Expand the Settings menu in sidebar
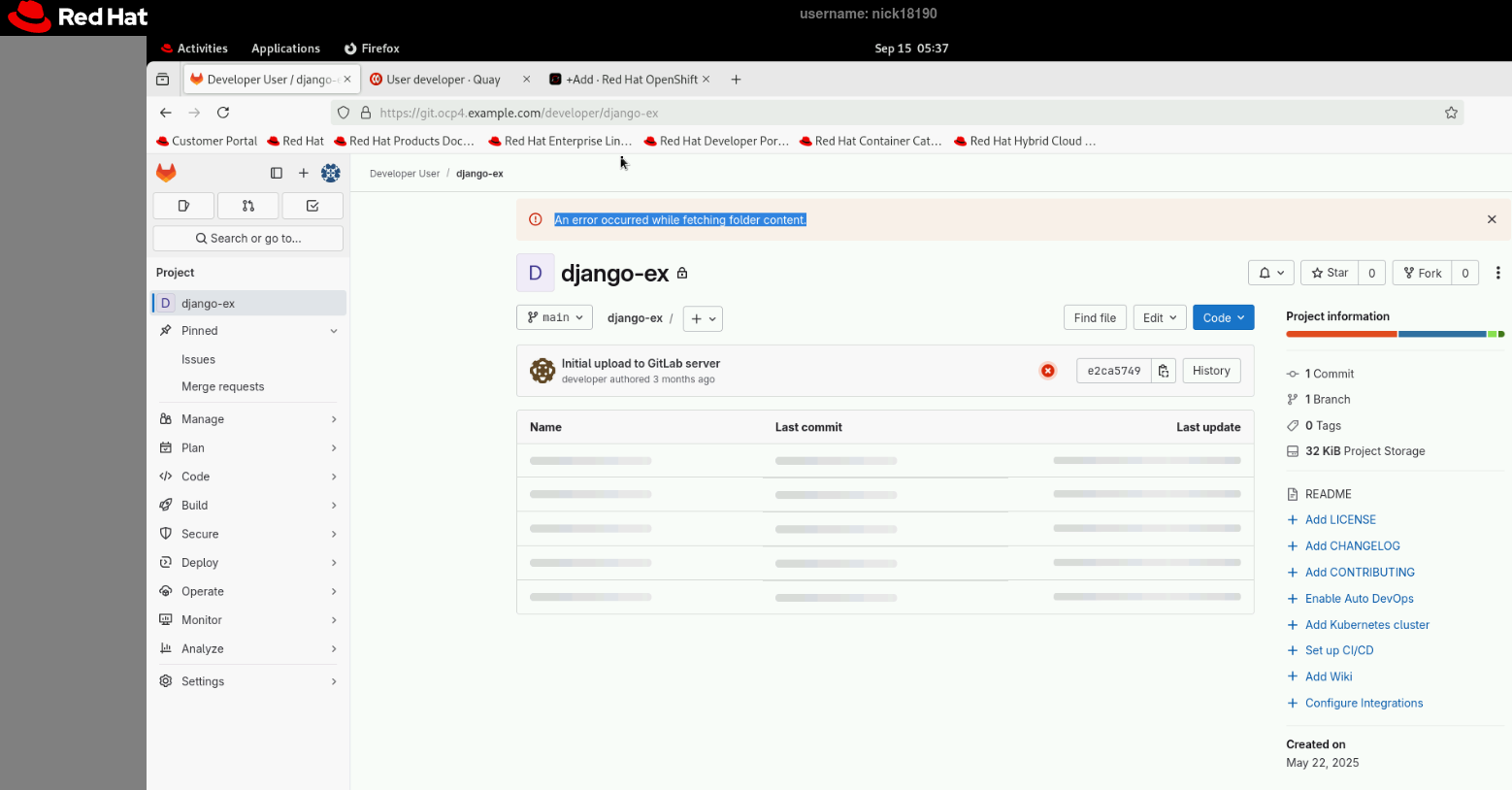 [249, 681]
